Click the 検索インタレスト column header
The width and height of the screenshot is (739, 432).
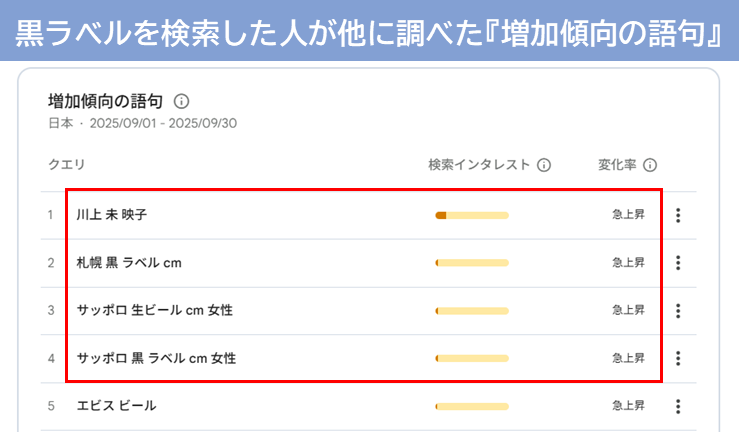click(x=479, y=165)
